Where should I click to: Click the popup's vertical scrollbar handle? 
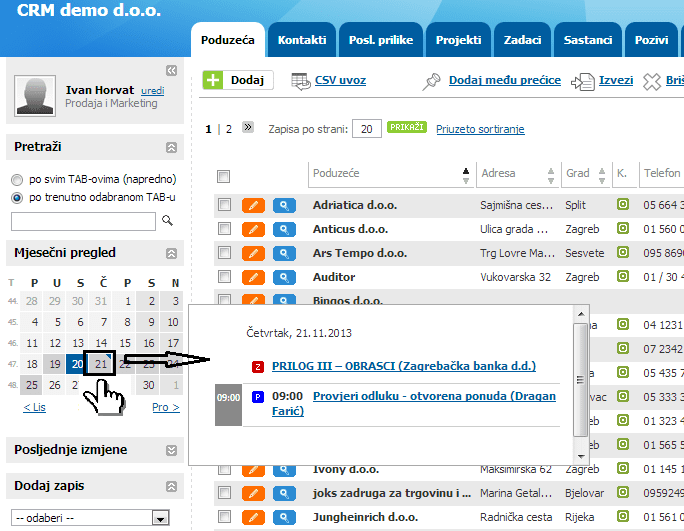pyautogui.click(x=581, y=379)
